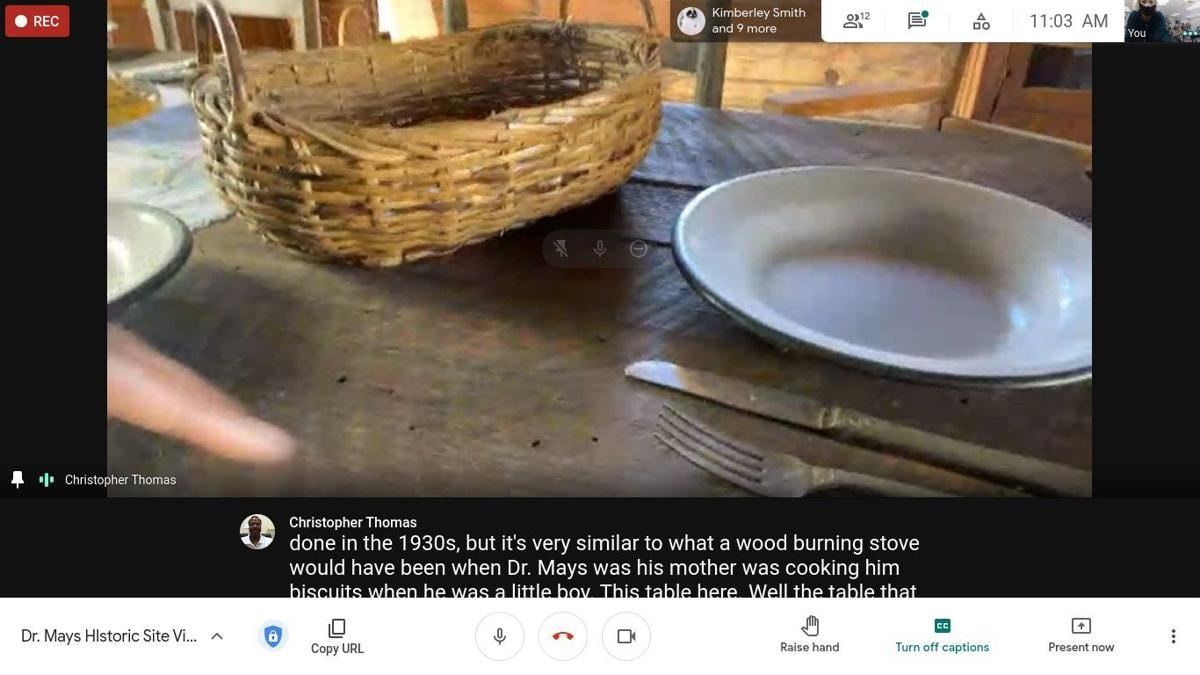Start presenting with Present now
Image resolution: width=1200 pixels, height=675 pixels.
1081,636
